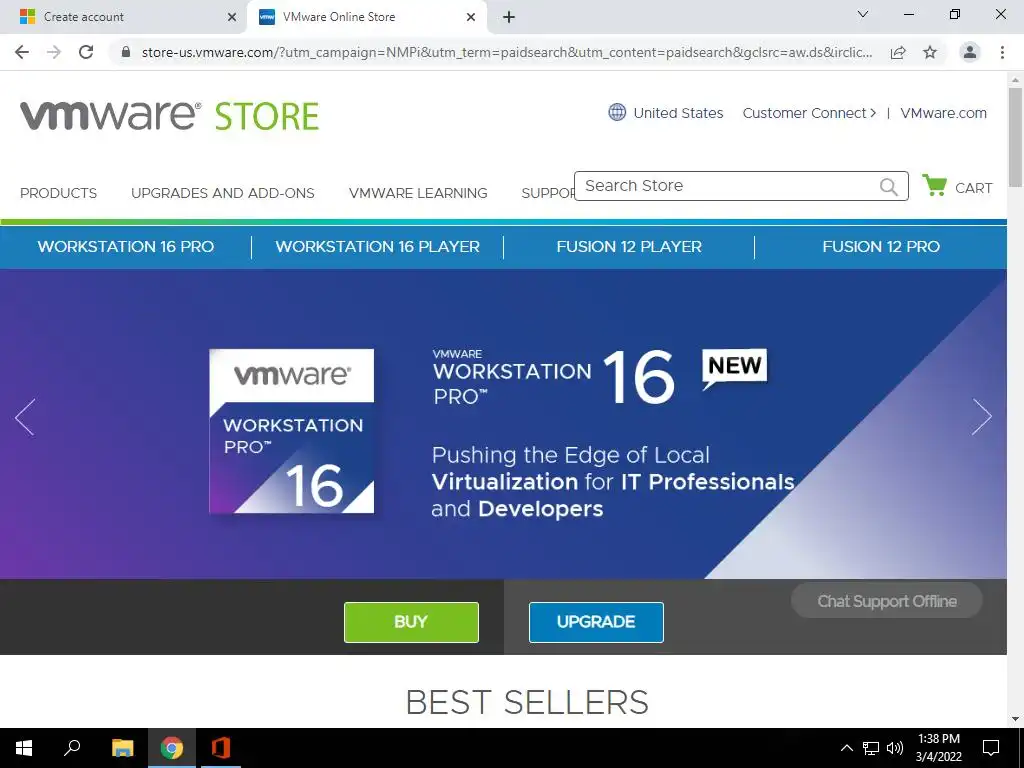Visit the VMware.com link
Viewport: 1024px width, 768px height.
pos(943,113)
